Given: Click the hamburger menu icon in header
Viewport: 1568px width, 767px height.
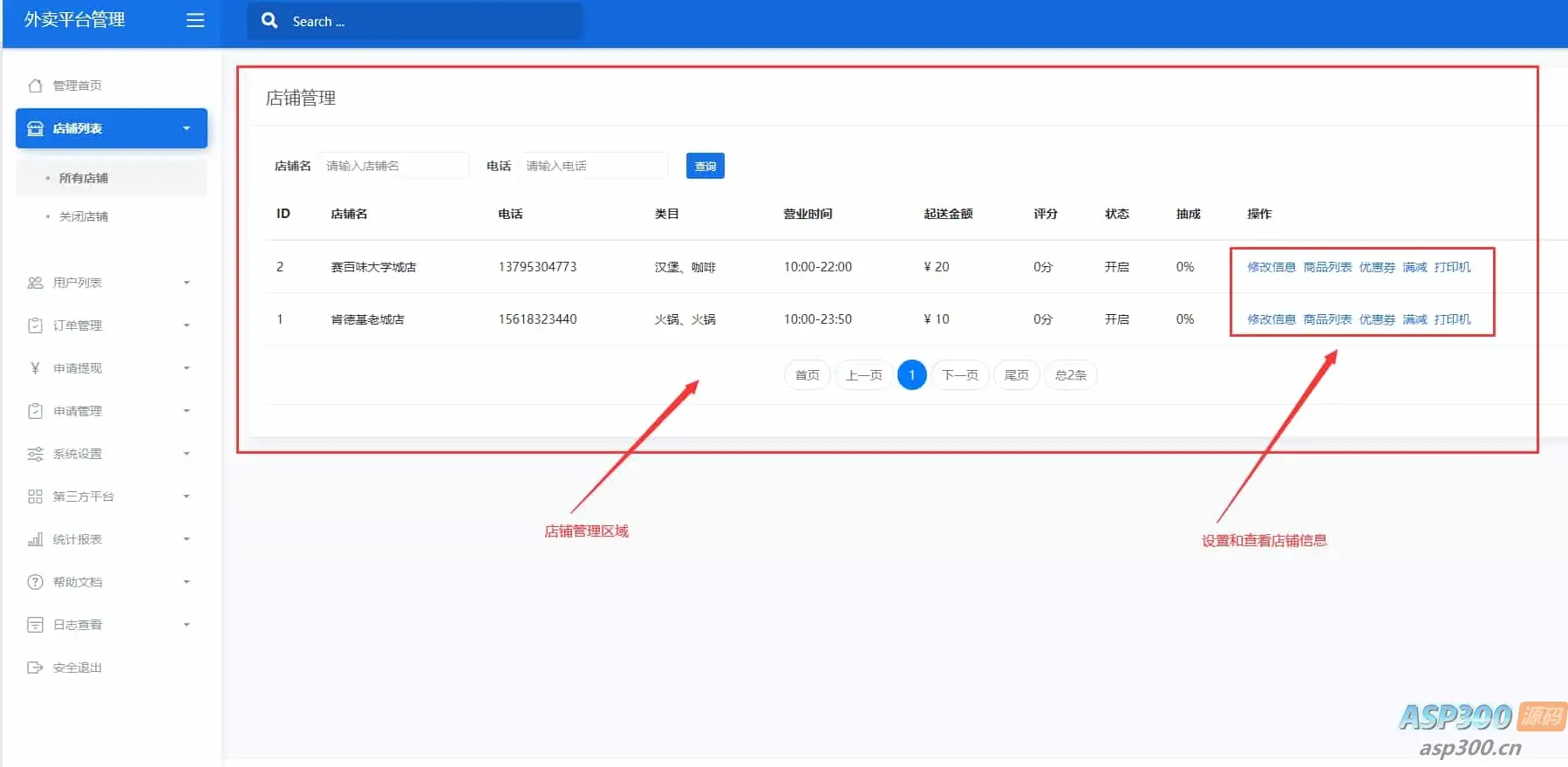Looking at the screenshot, I should (x=195, y=20).
